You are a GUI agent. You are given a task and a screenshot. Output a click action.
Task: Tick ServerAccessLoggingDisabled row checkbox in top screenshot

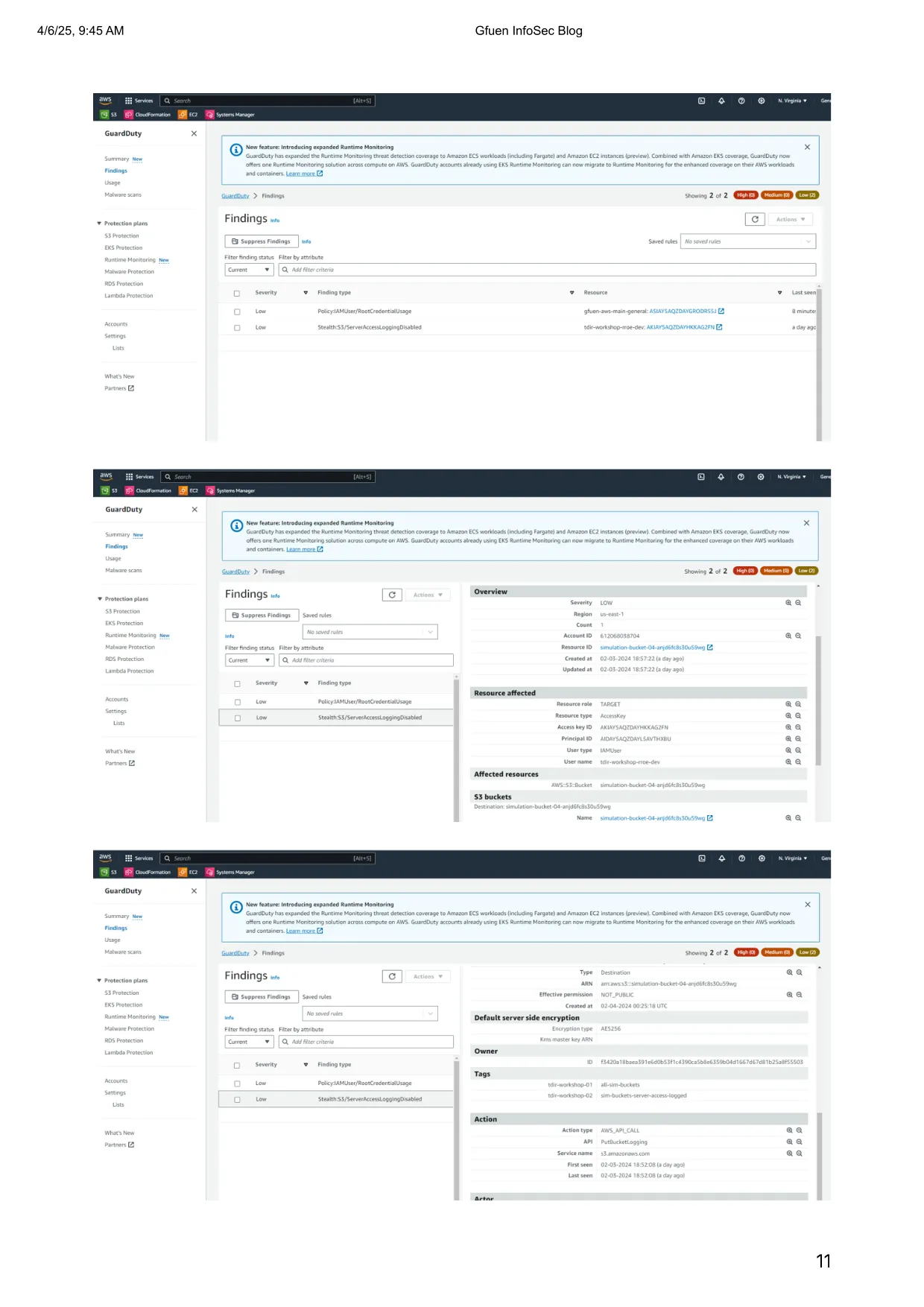pyautogui.click(x=237, y=328)
